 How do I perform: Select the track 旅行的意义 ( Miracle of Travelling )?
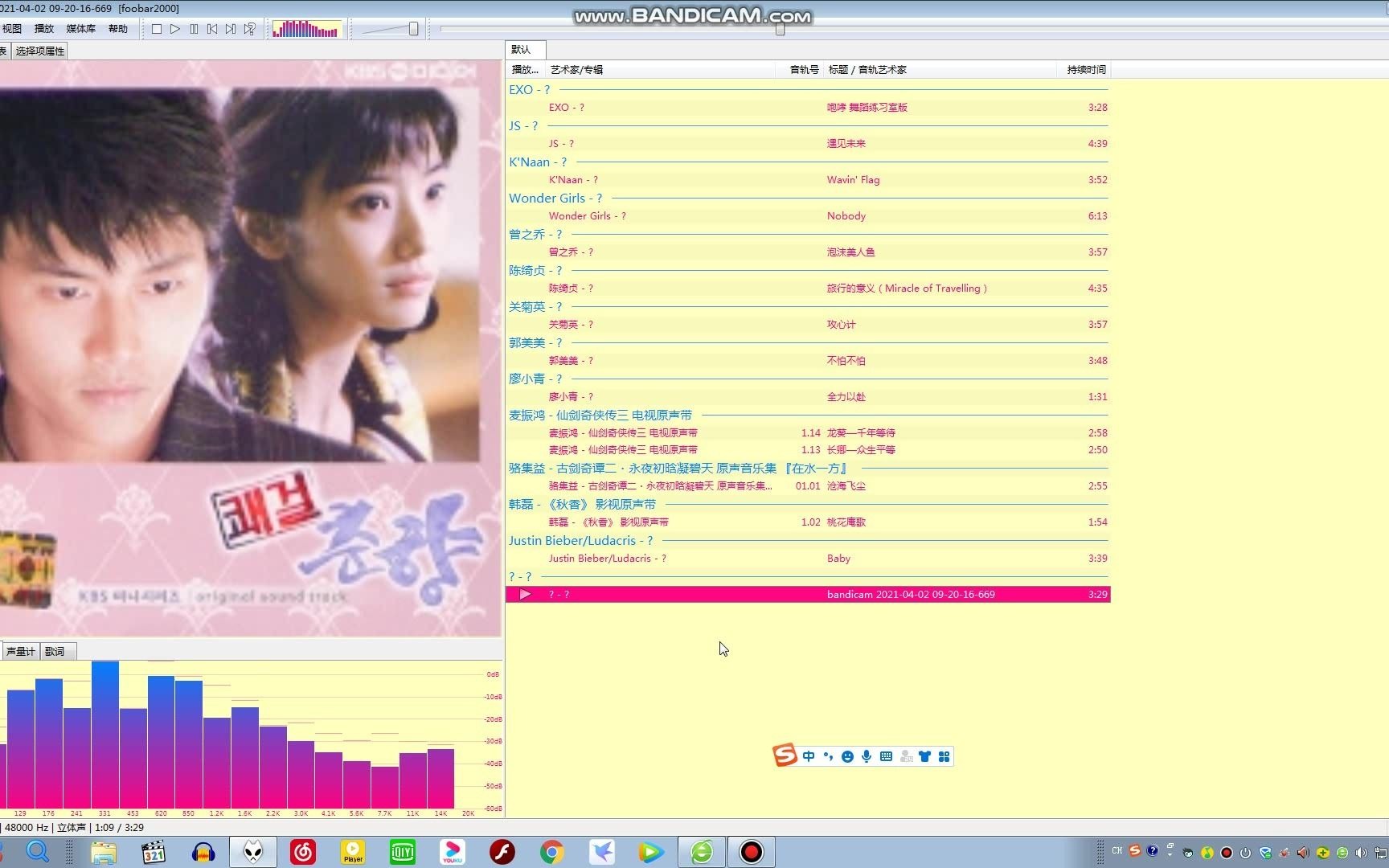(808, 289)
